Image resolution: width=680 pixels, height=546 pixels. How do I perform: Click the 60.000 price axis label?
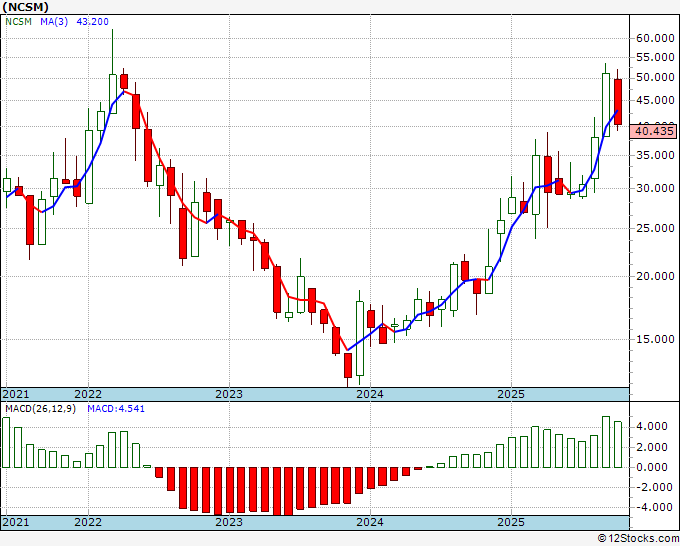pyautogui.click(x=655, y=38)
